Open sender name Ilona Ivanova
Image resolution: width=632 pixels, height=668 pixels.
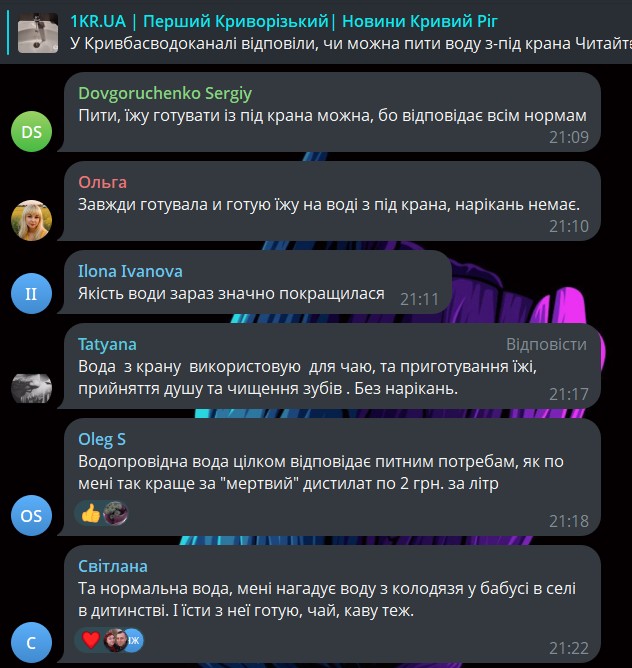tap(130, 271)
